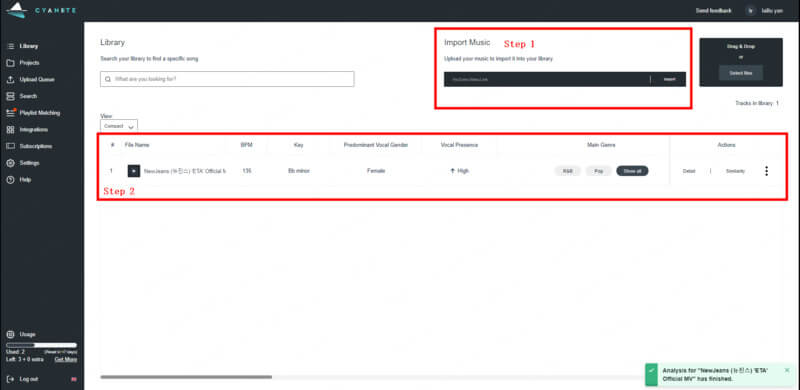Viewport: 800px width, 390px height.
Task: Go to the Library menu item
Action: 29,46
